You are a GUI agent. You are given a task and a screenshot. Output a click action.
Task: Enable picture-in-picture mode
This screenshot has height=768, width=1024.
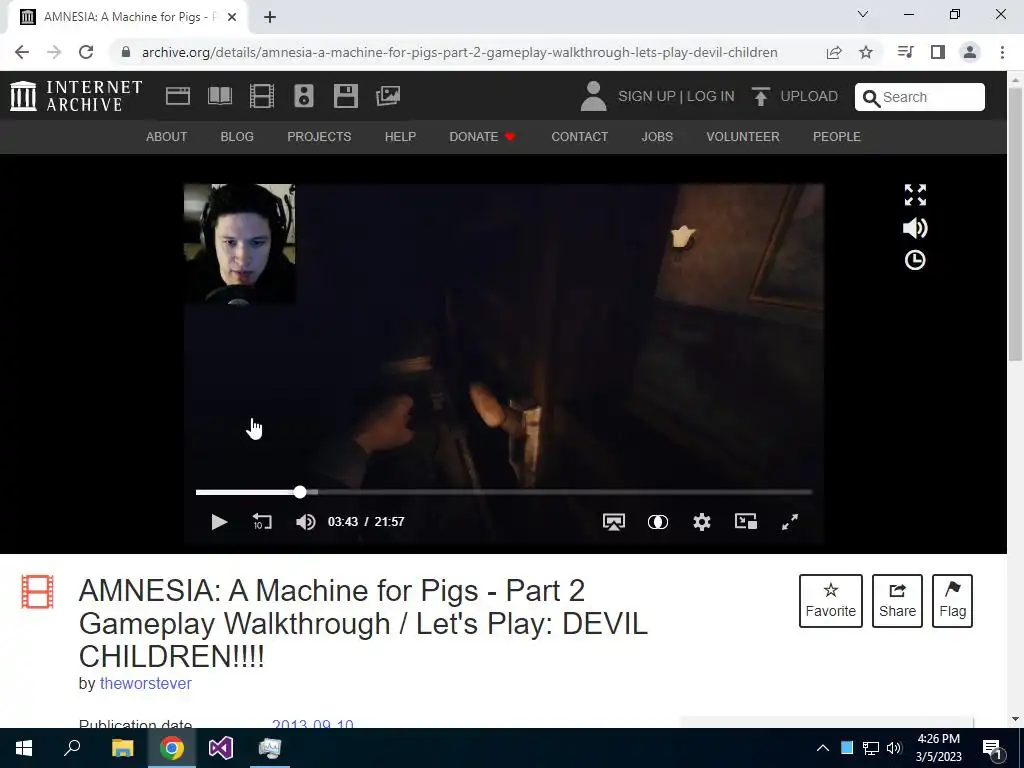pos(746,522)
